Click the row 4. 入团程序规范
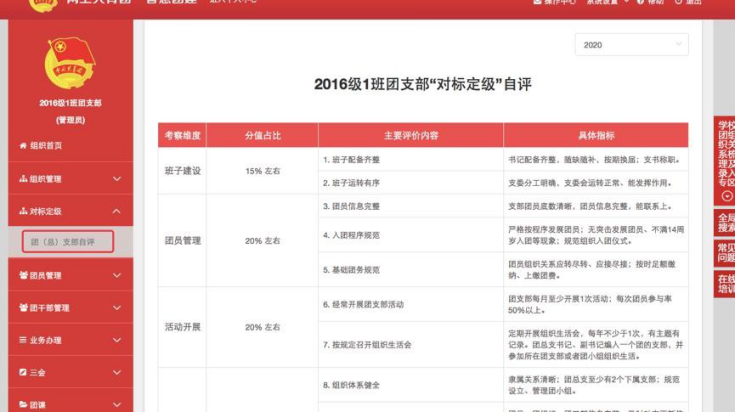The image size is (736, 413). click(411, 235)
